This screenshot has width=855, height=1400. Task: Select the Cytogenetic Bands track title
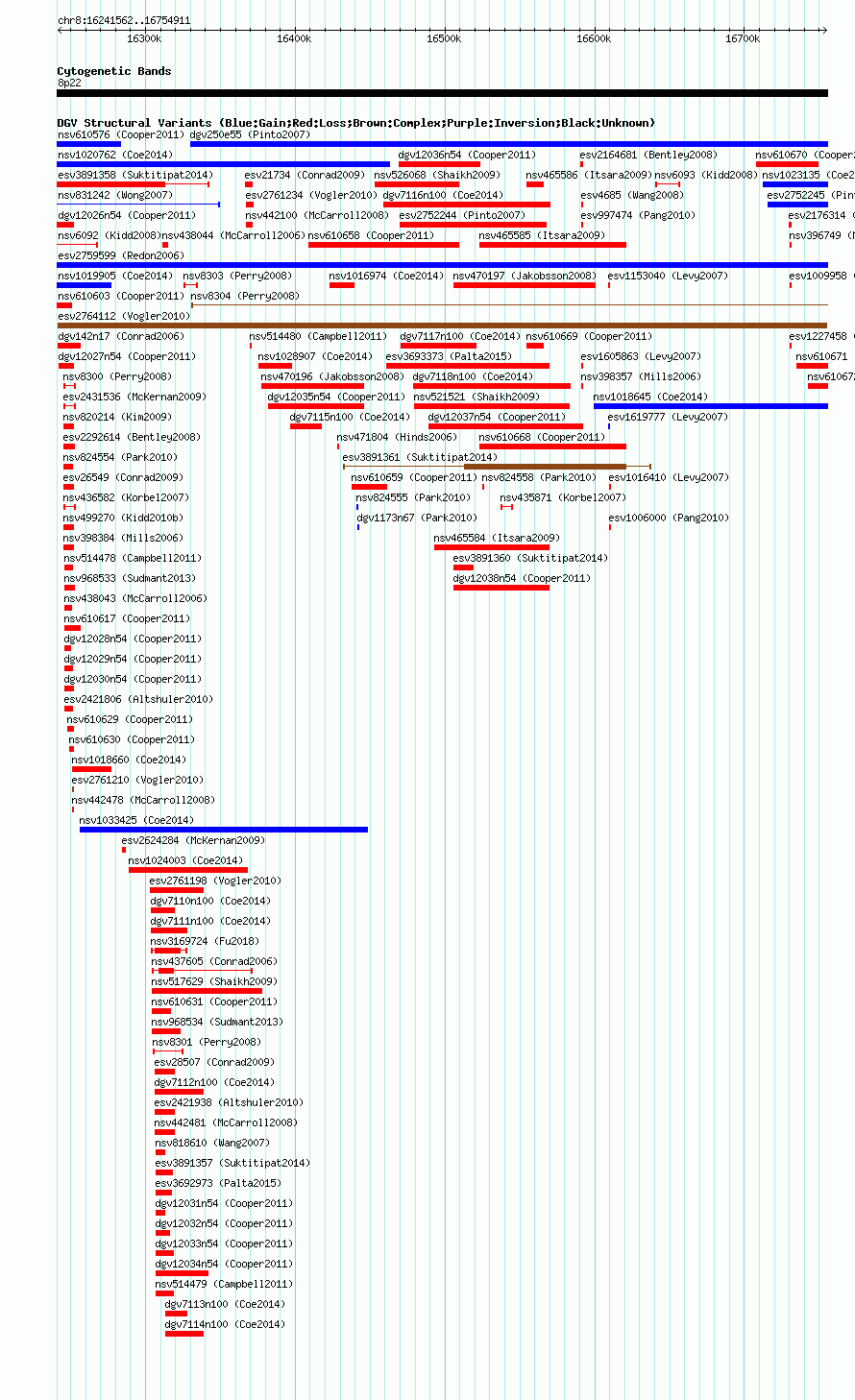click(114, 71)
